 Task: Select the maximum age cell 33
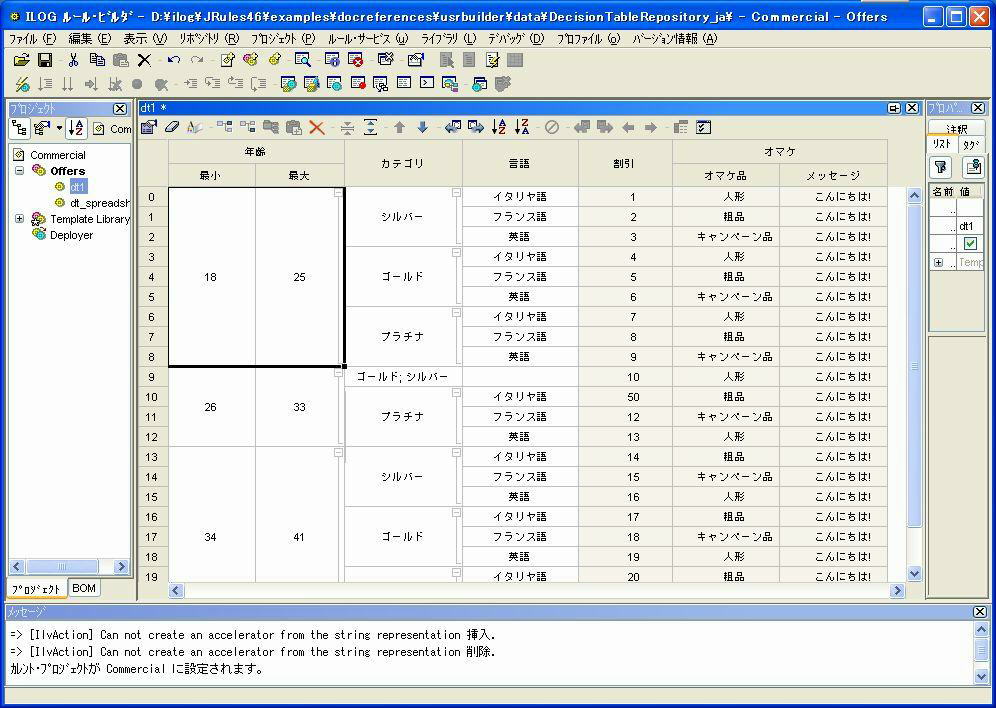tap(299, 407)
